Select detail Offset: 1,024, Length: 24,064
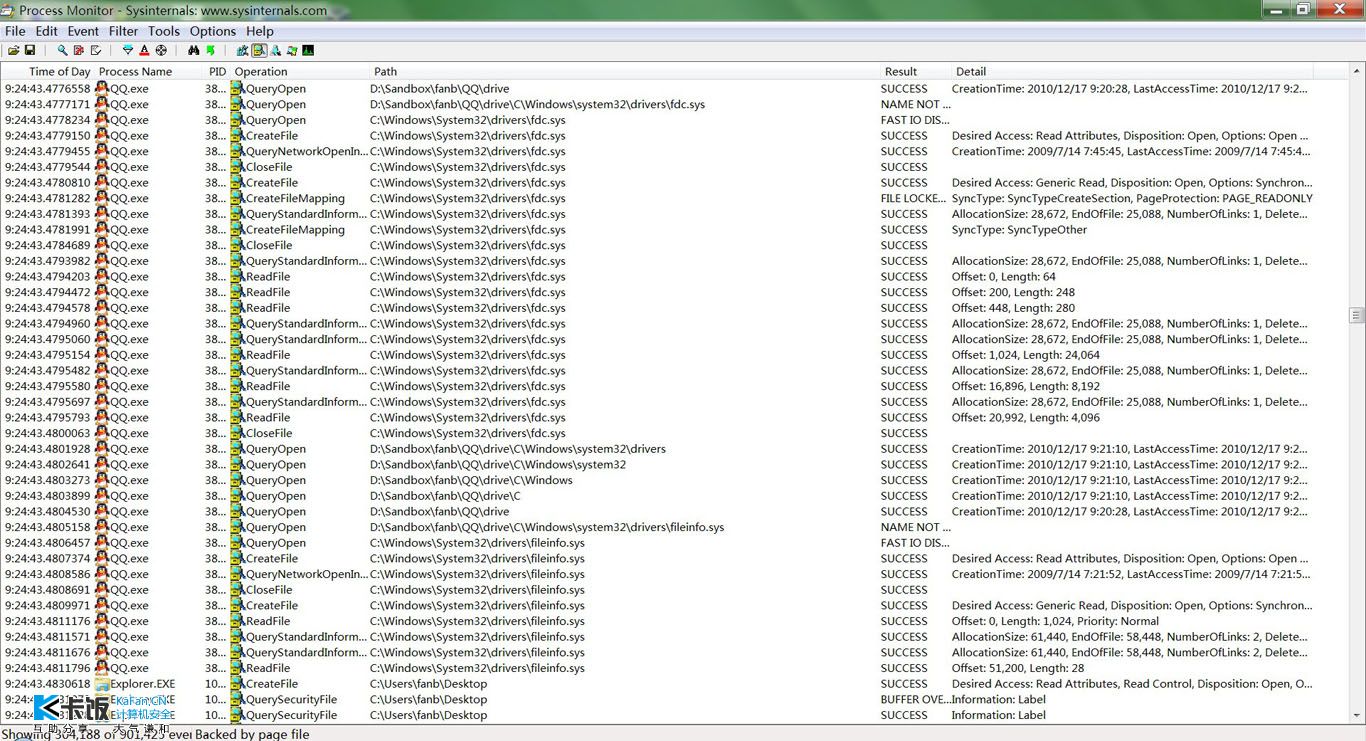1366x741 pixels. [1026, 355]
